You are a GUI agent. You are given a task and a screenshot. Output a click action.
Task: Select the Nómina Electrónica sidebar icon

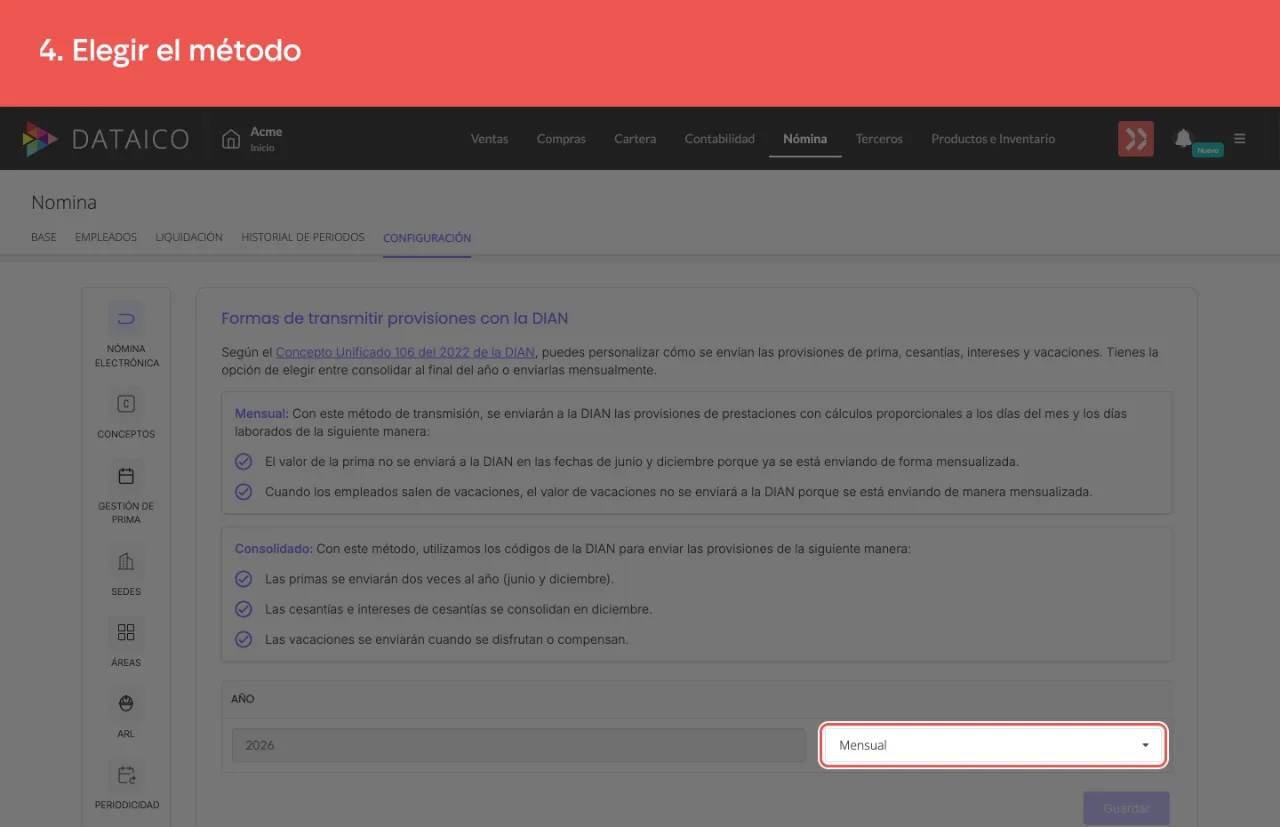pos(126,319)
